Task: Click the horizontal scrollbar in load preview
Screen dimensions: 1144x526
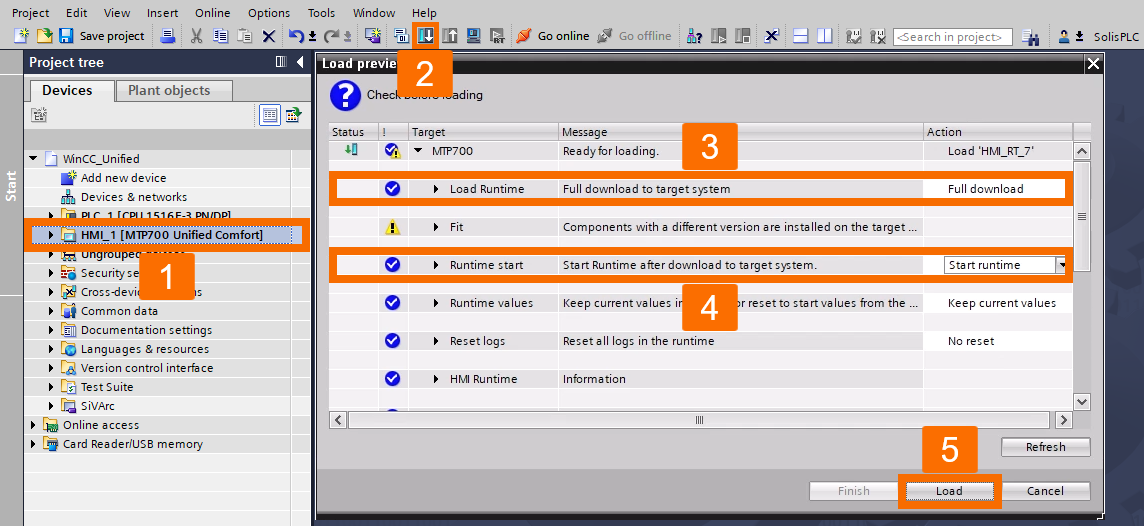Action: (x=699, y=419)
